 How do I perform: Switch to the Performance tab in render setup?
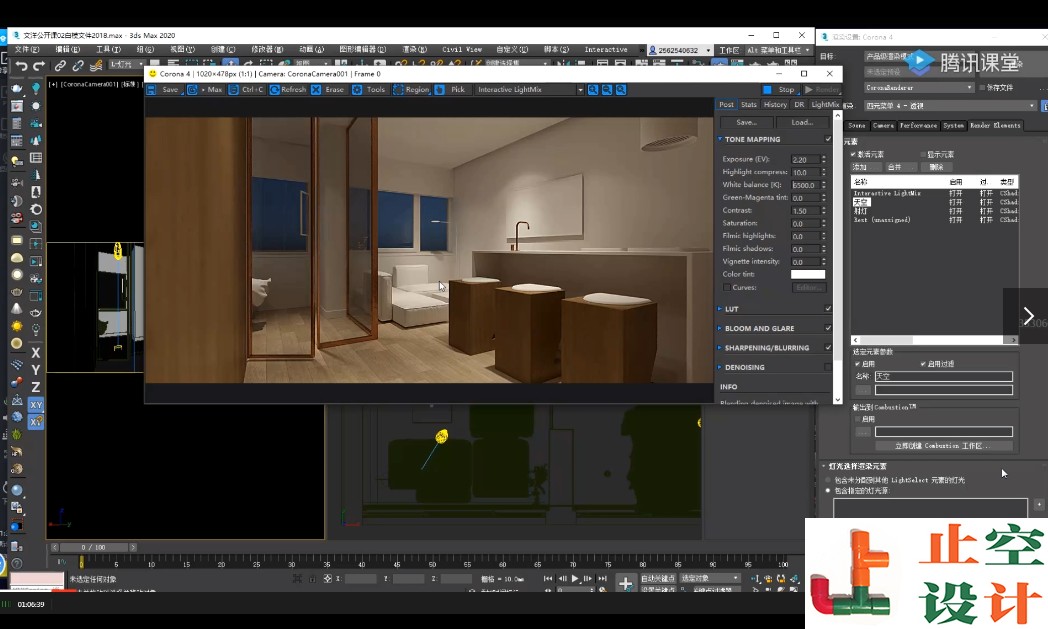[x=918, y=126]
